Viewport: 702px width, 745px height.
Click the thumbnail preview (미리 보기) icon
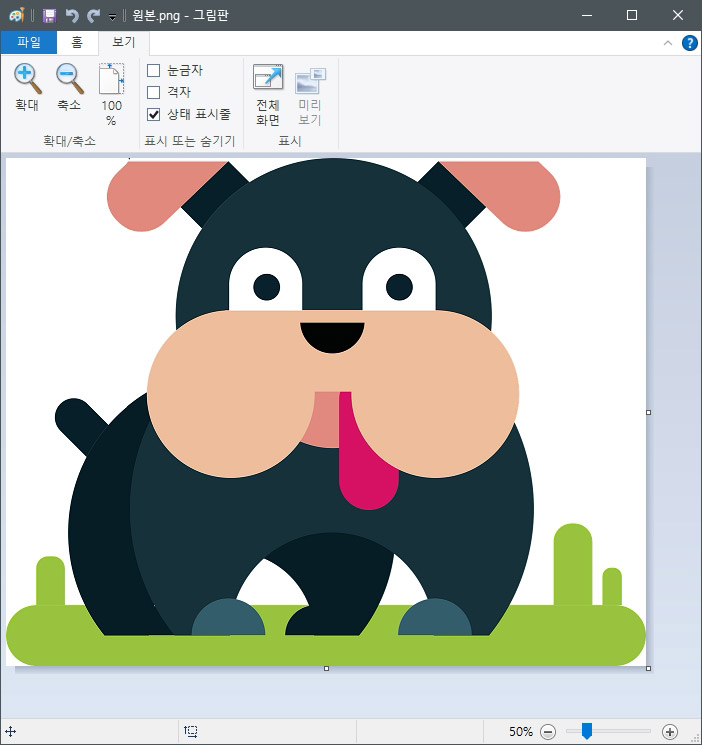click(310, 80)
